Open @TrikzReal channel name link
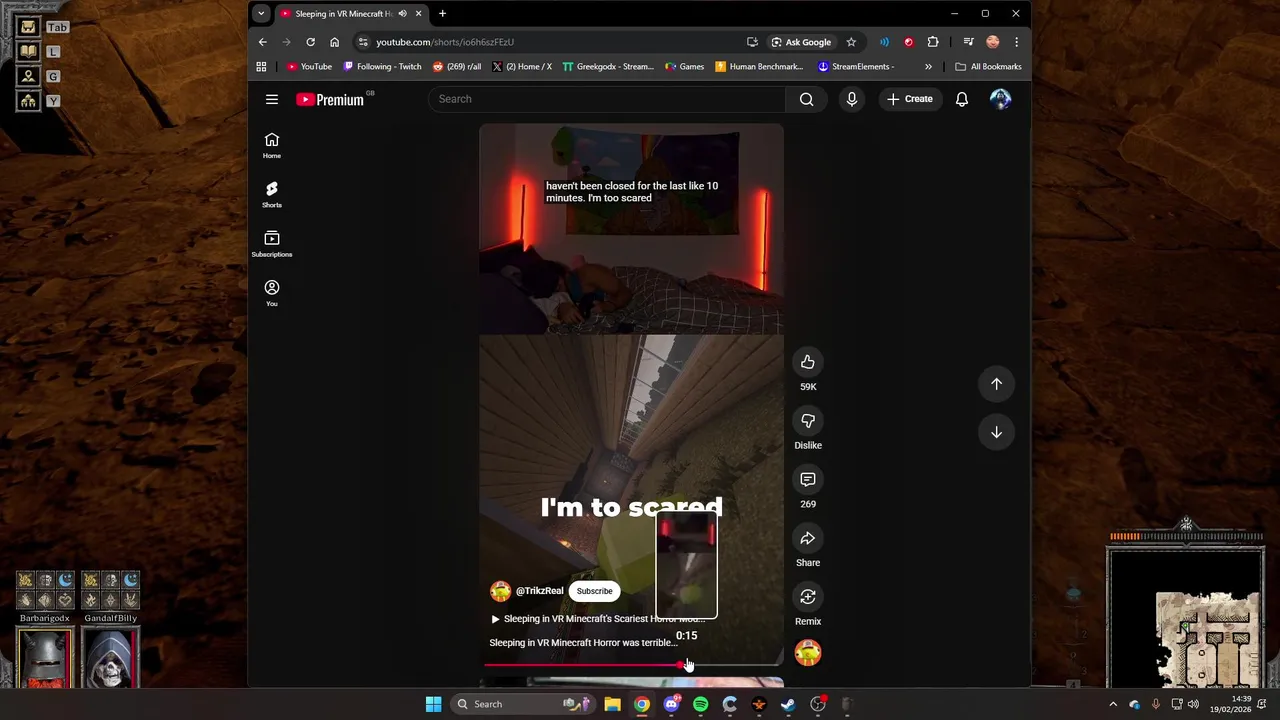The height and width of the screenshot is (720, 1280). point(539,591)
